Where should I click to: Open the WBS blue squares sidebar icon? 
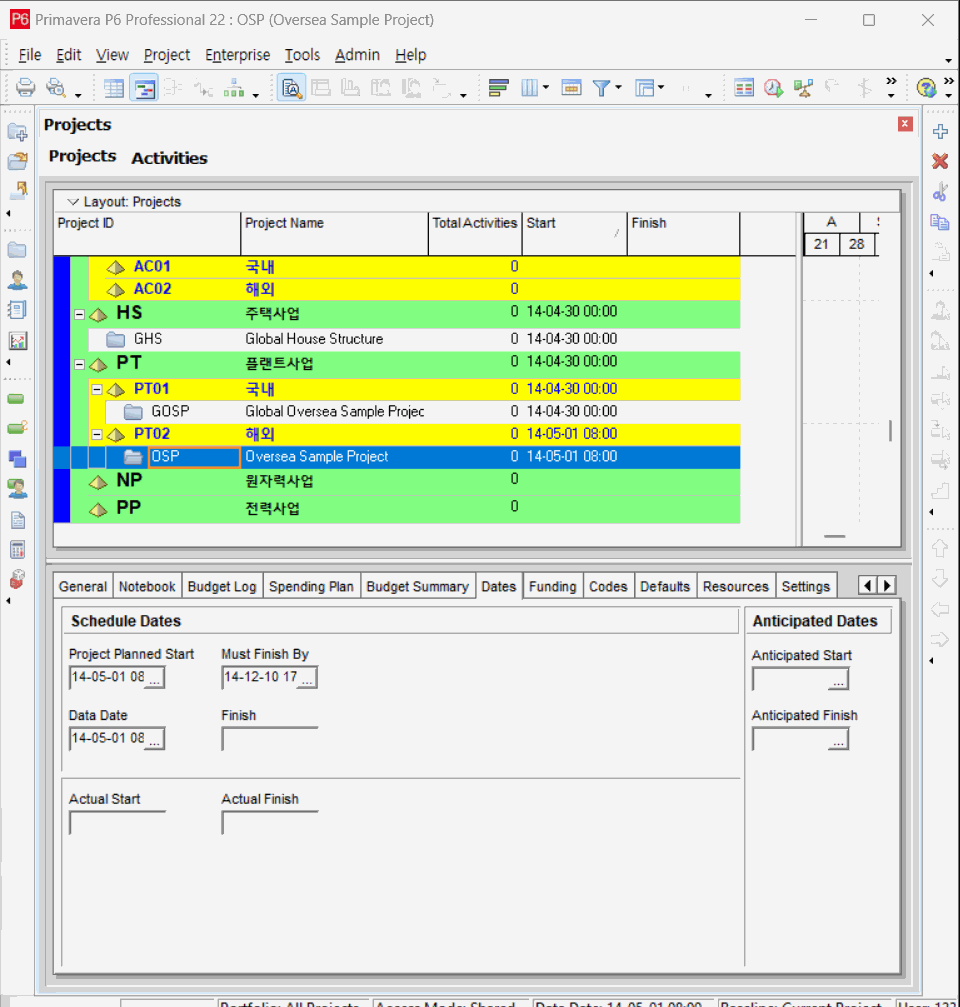[x=17, y=459]
